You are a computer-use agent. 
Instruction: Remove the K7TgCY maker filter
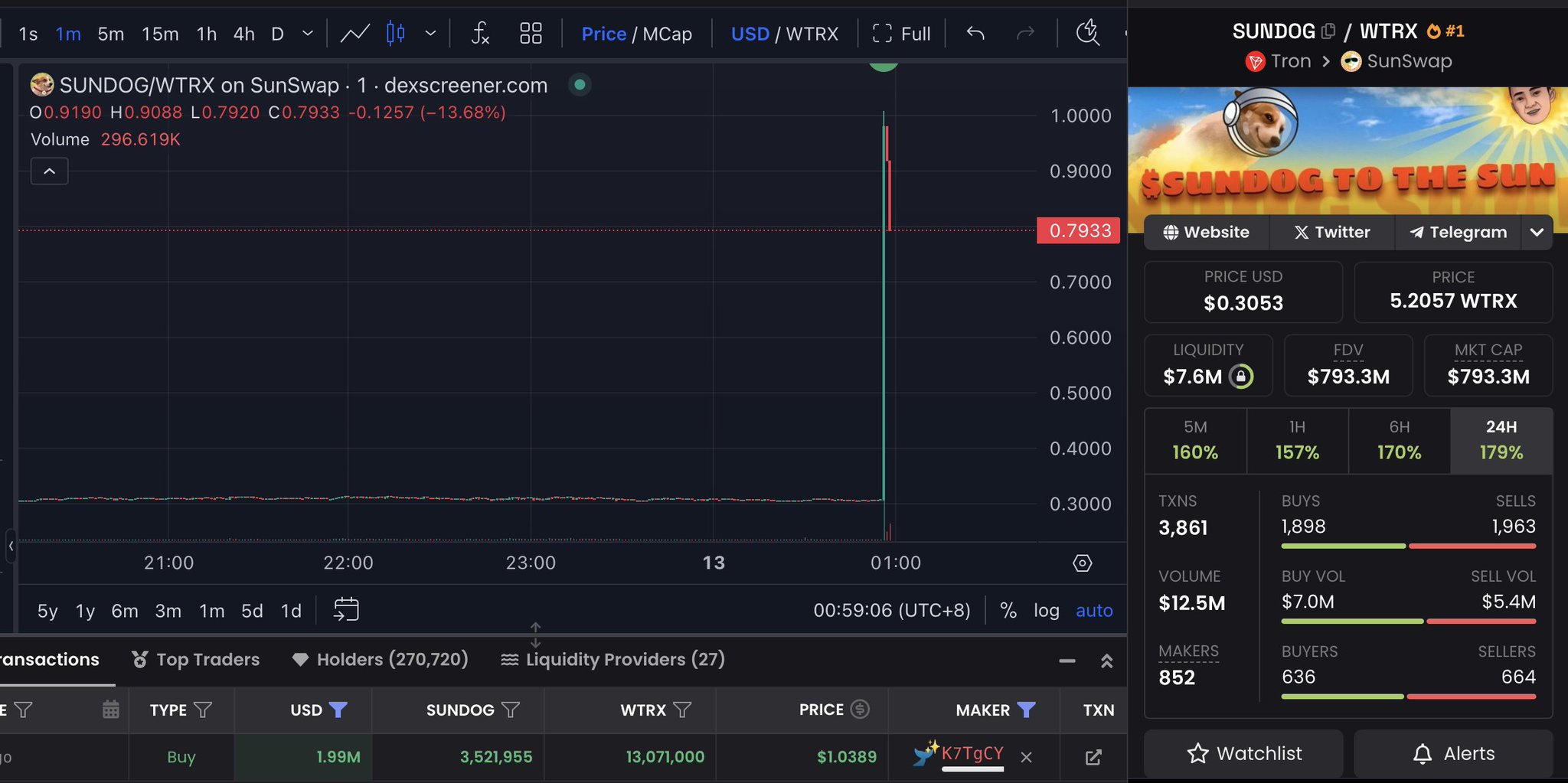(1027, 757)
